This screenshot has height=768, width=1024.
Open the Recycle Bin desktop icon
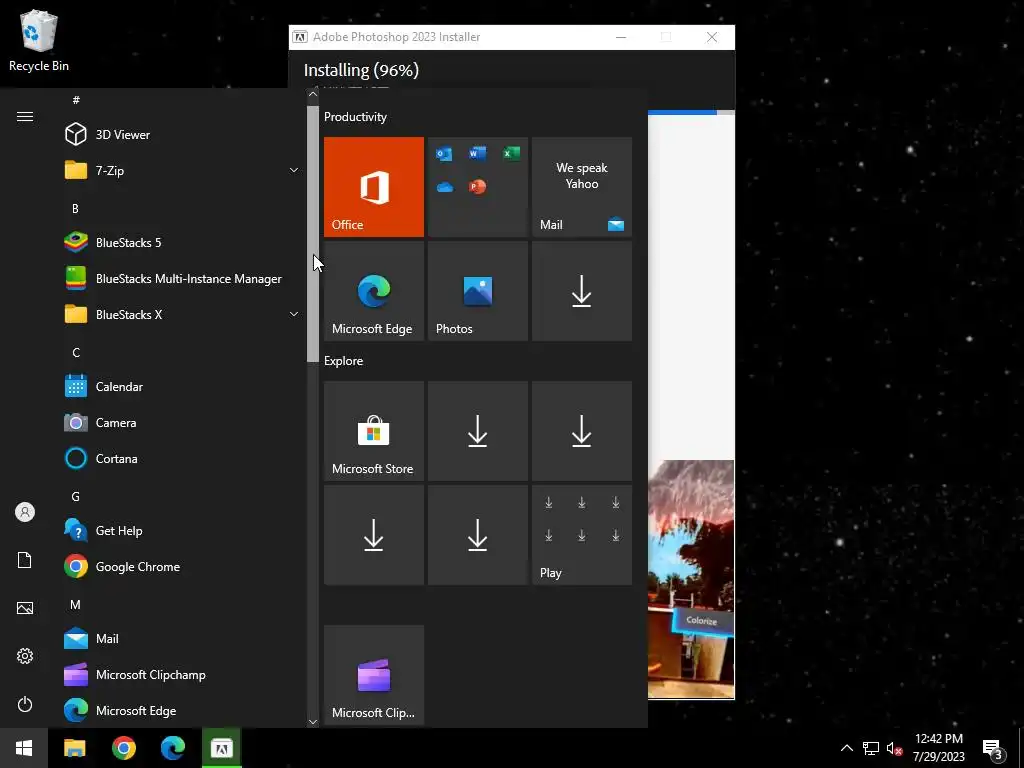tap(39, 40)
